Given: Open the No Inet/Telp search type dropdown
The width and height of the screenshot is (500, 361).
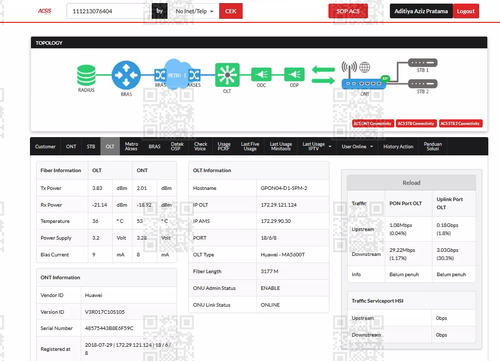Looking at the screenshot, I should click(195, 11).
